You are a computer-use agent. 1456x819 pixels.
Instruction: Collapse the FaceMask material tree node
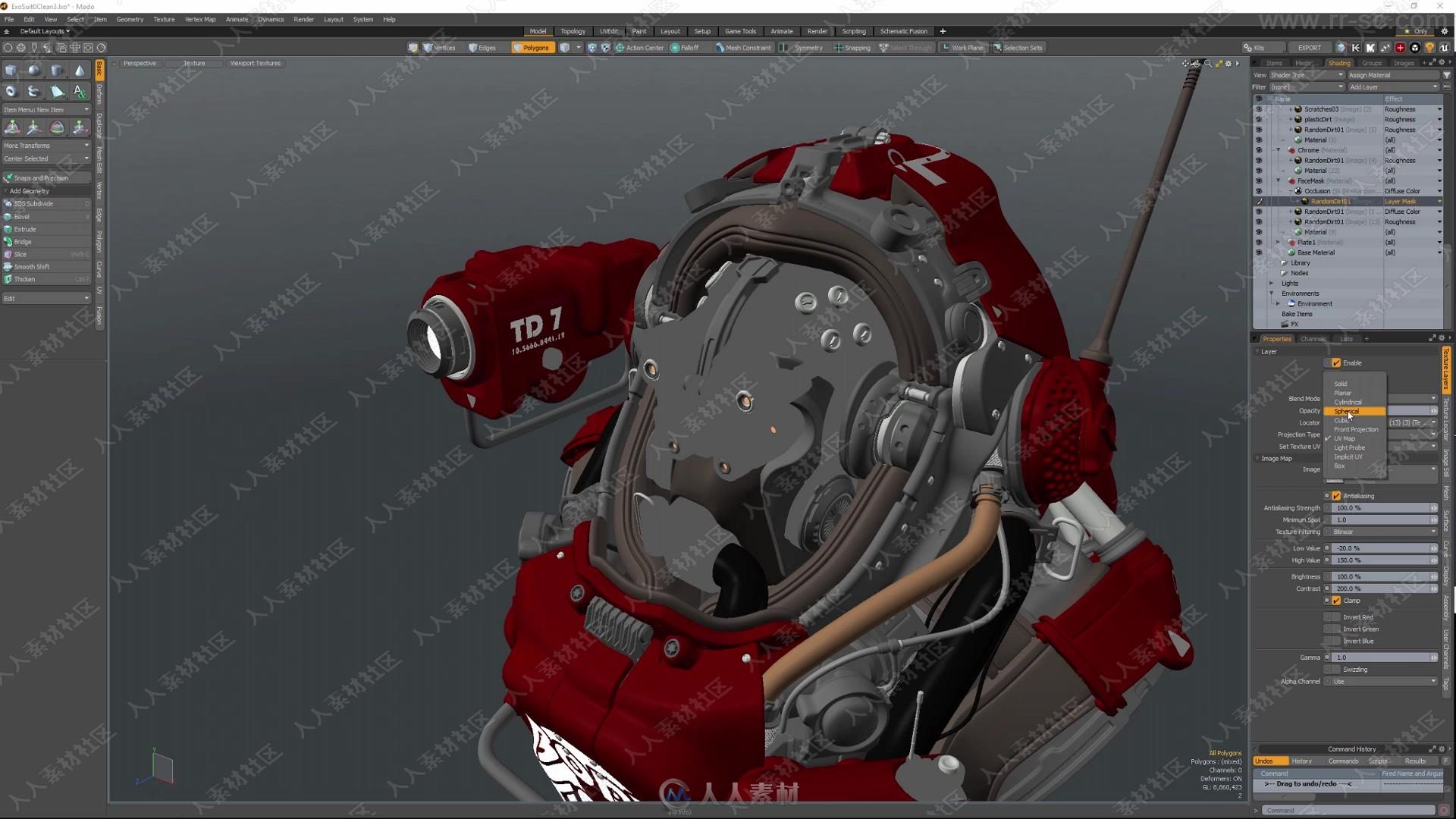(x=1279, y=181)
